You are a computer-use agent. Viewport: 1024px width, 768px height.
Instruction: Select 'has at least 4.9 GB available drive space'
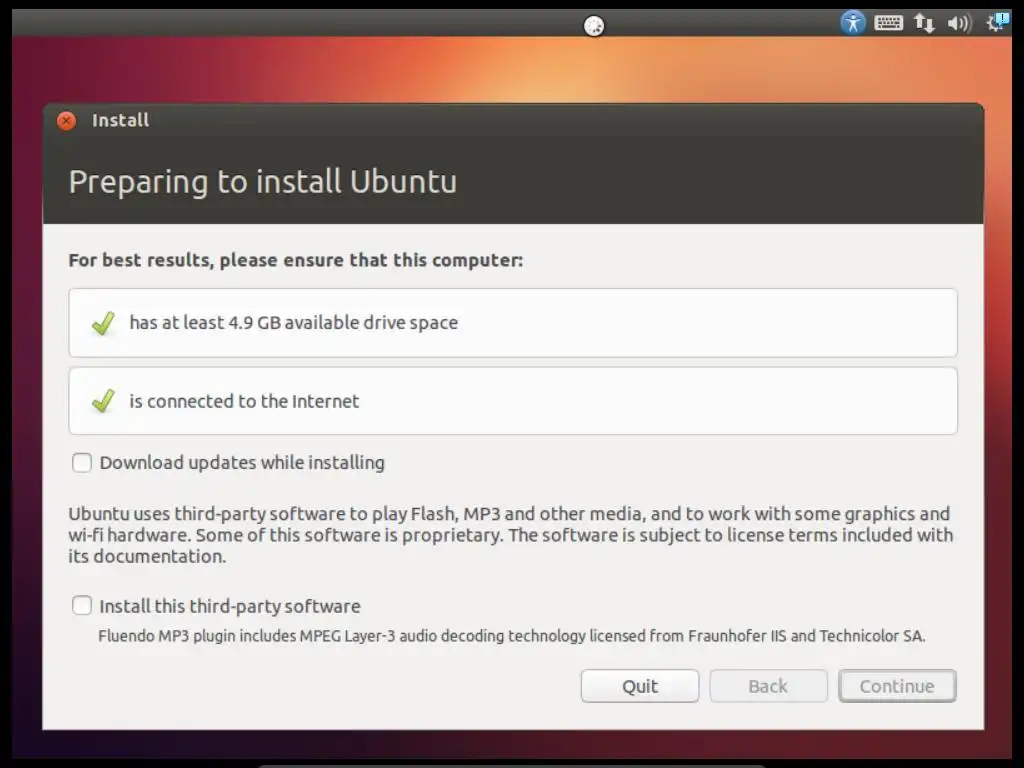[294, 323]
